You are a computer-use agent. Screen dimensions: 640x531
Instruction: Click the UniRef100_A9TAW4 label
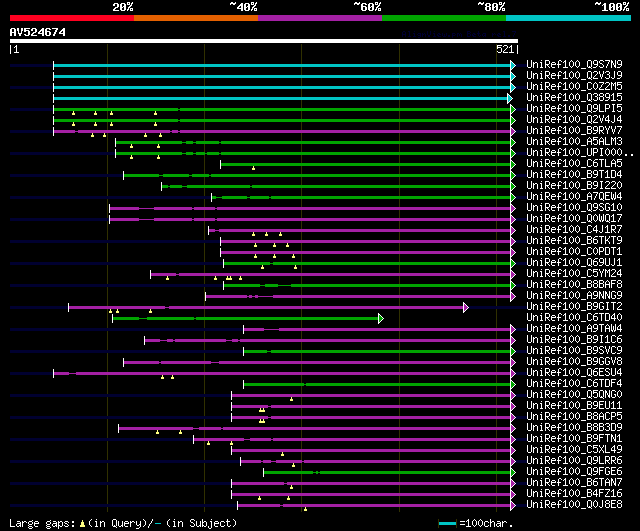pos(574,329)
